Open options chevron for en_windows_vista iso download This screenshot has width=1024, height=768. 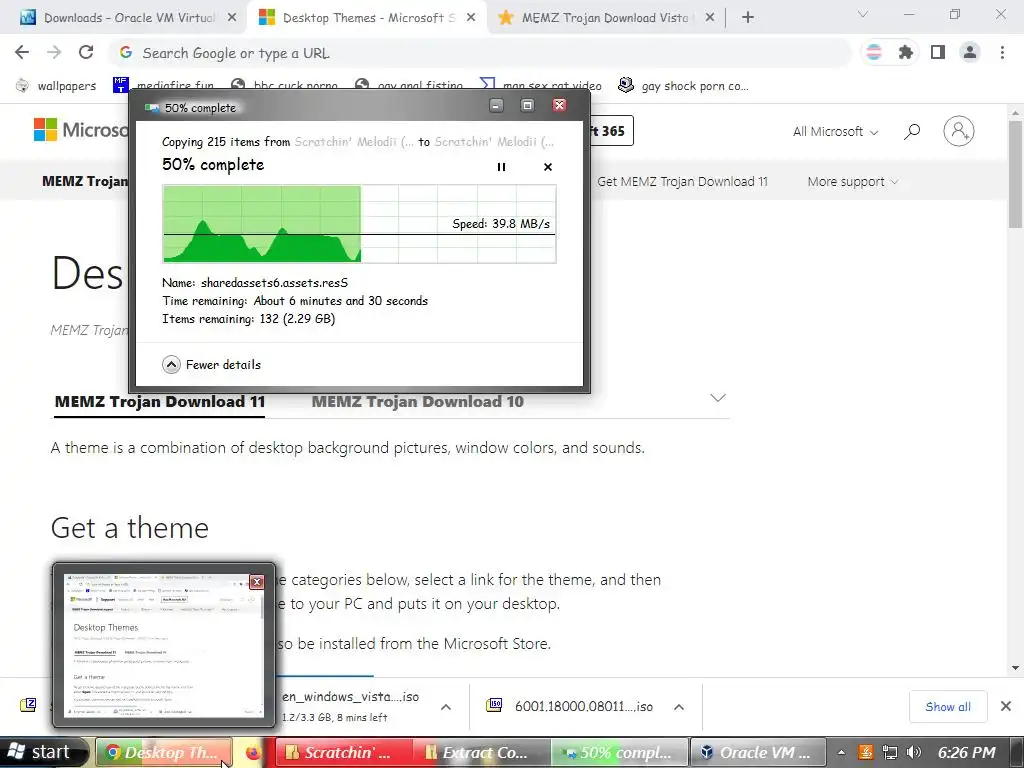(x=446, y=707)
